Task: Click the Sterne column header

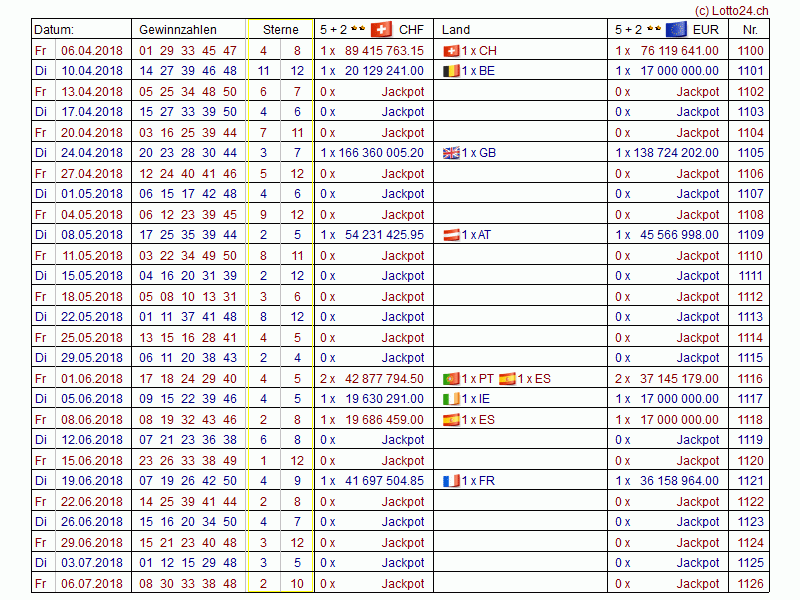Action: [x=280, y=30]
